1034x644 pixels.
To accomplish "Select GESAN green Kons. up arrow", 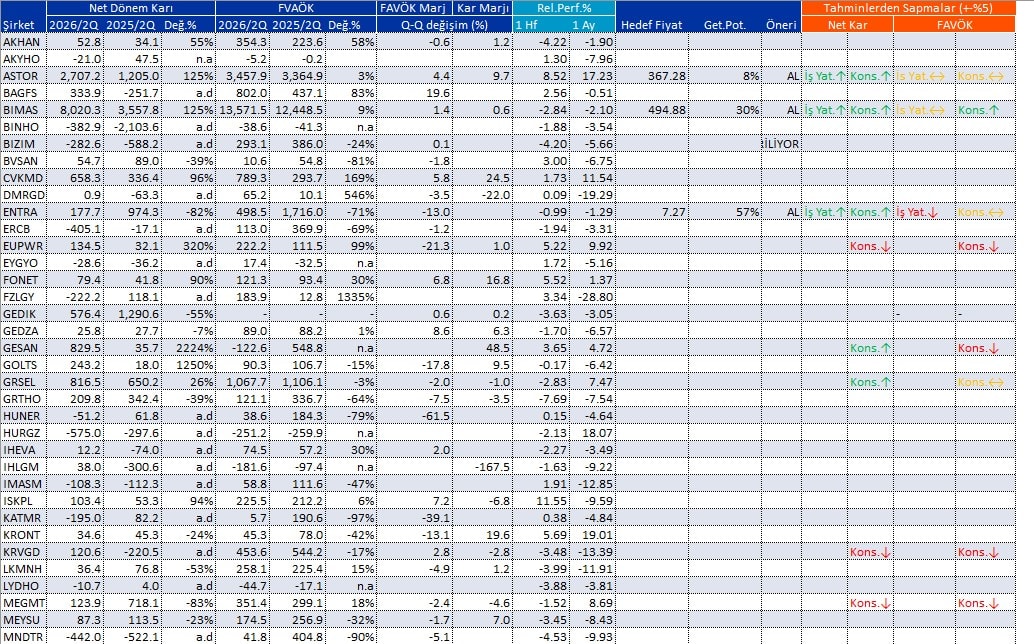I will [870, 348].
